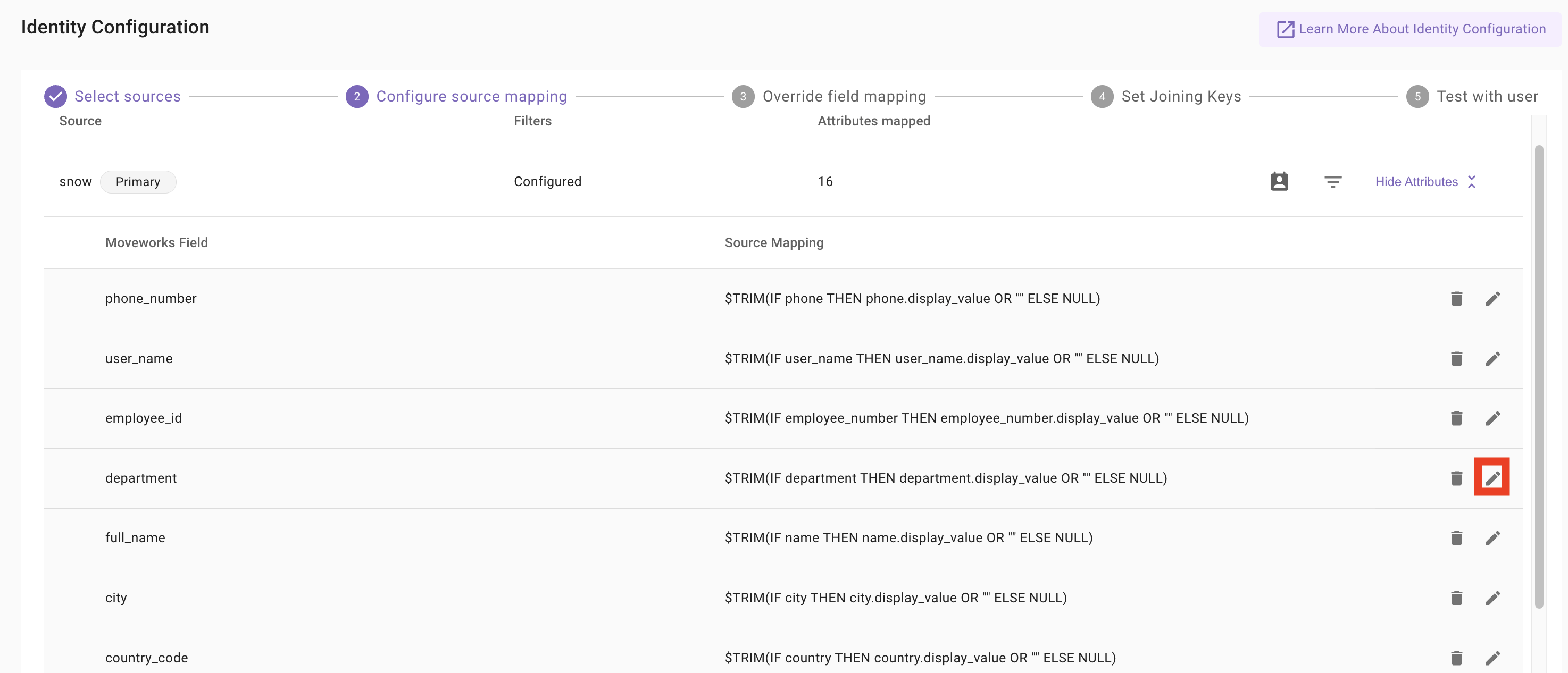1568x673 pixels.
Task: Click the employee_id field name
Action: [144, 419]
